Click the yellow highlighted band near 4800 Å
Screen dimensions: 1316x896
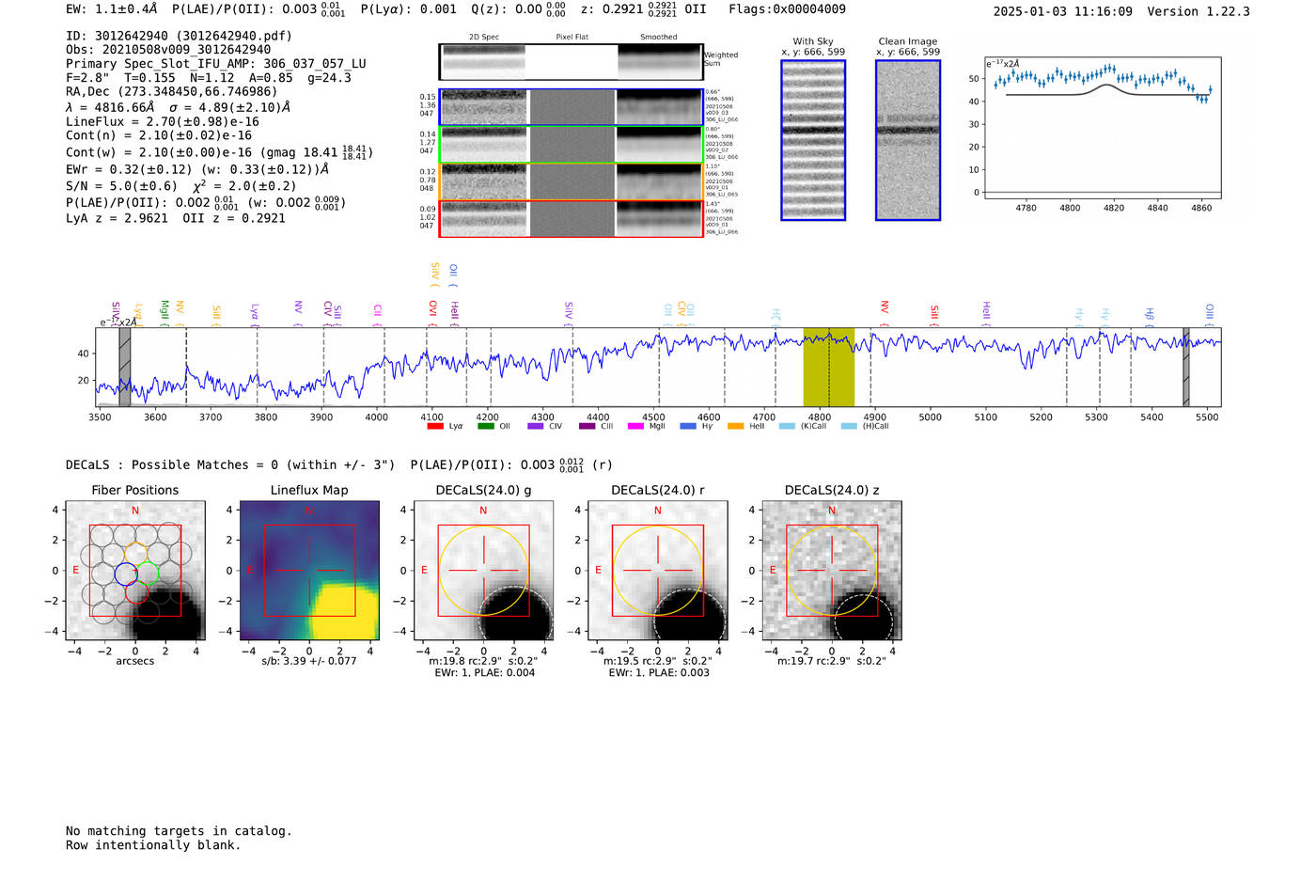coord(828,367)
